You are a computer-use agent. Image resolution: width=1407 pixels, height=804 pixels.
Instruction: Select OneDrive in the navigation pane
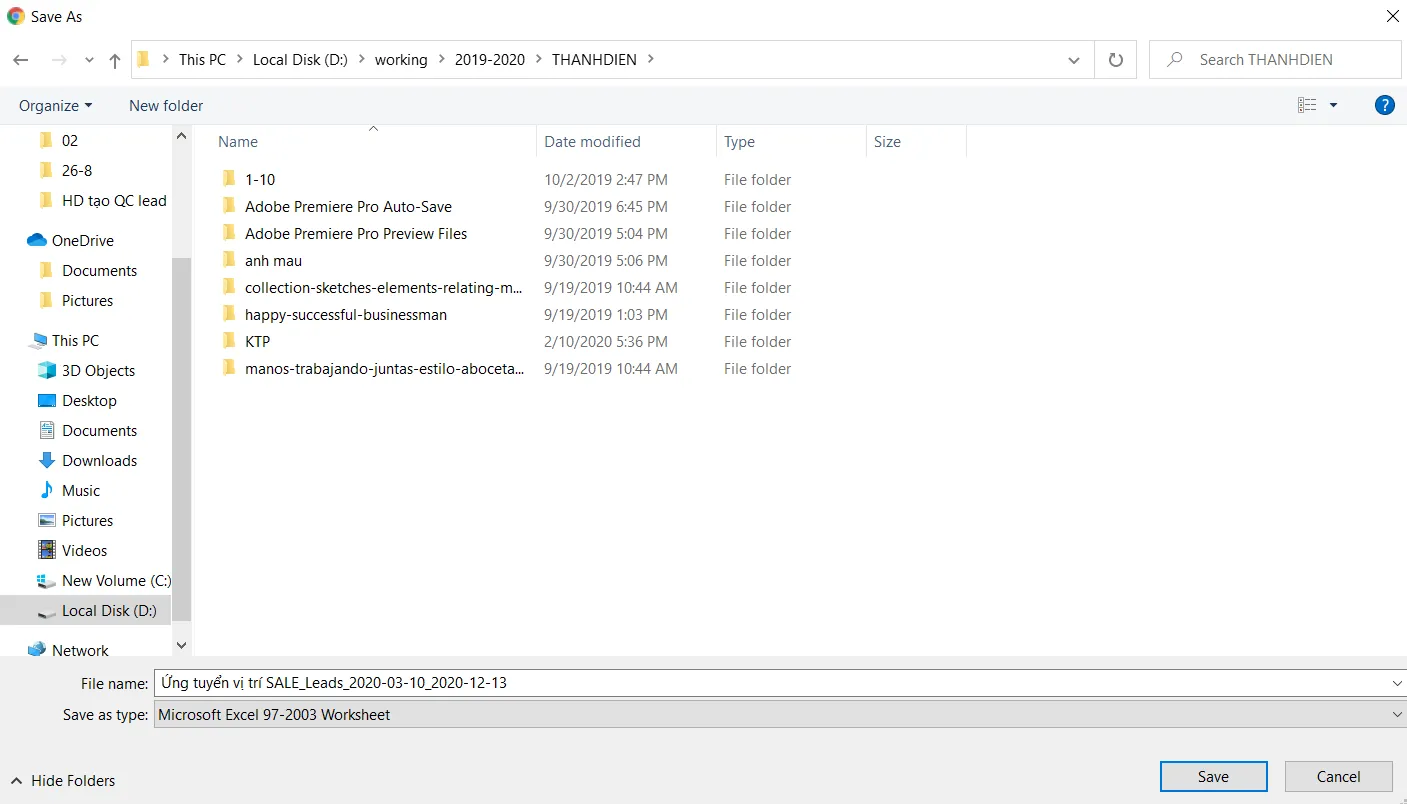point(82,240)
